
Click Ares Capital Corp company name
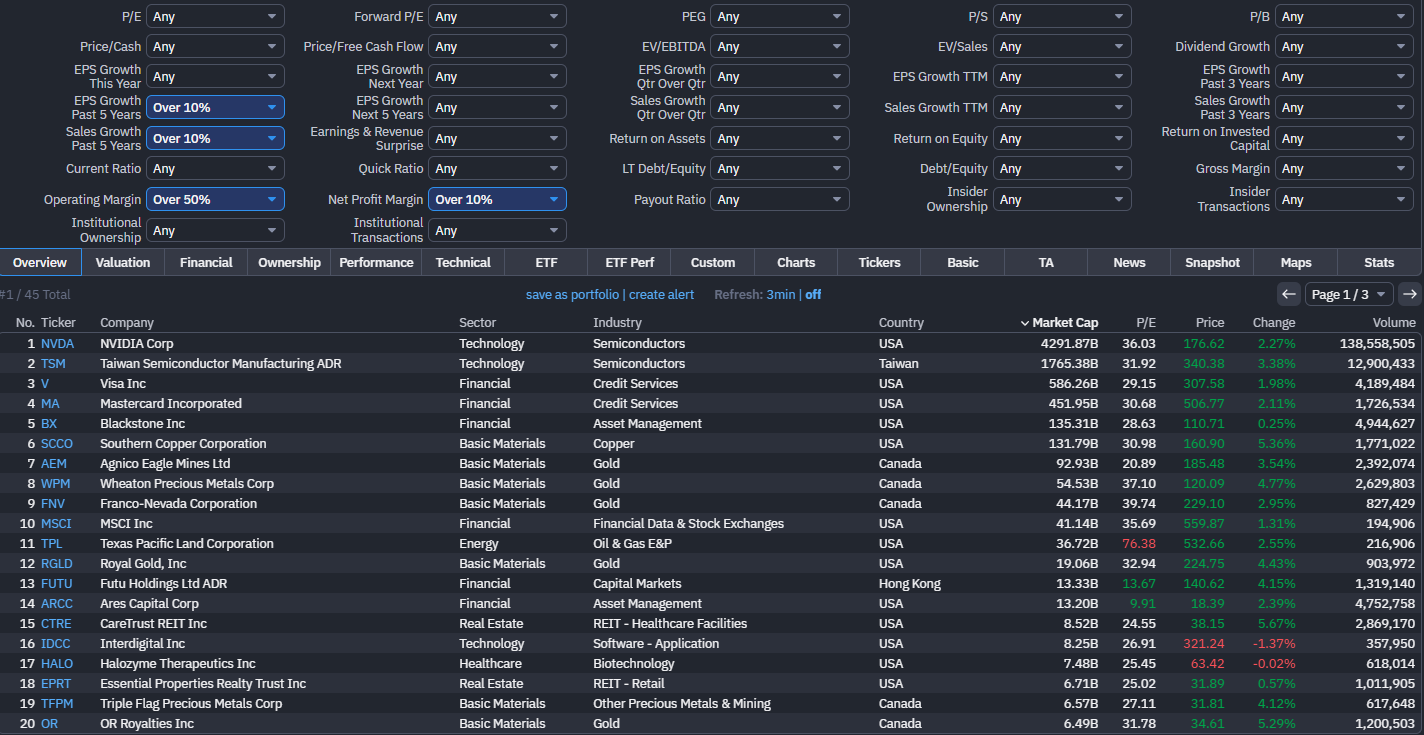pos(149,604)
